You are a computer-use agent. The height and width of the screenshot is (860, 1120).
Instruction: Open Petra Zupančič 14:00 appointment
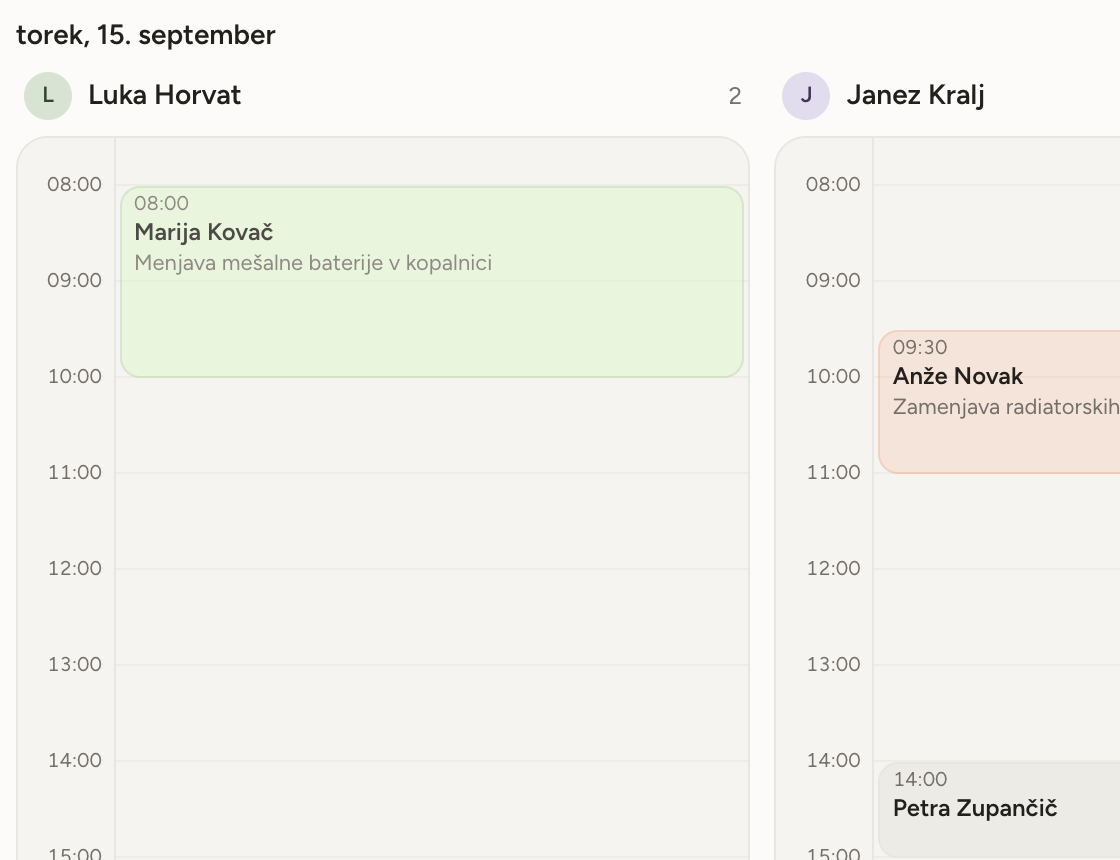(x=999, y=809)
